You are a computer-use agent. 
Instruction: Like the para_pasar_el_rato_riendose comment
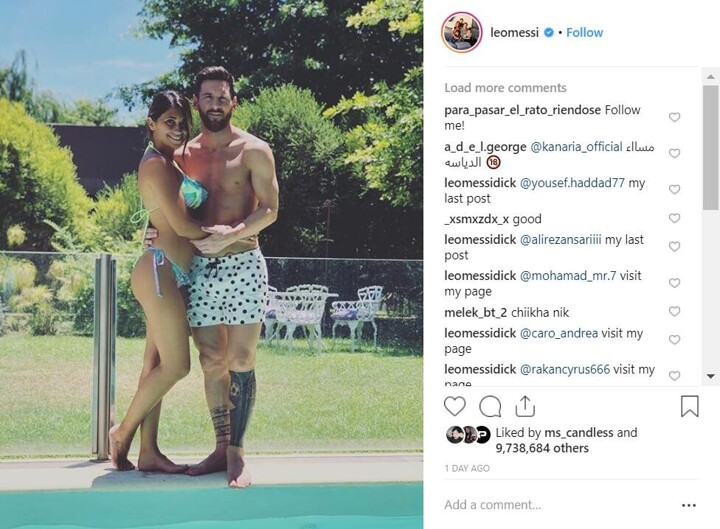point(674,117)
